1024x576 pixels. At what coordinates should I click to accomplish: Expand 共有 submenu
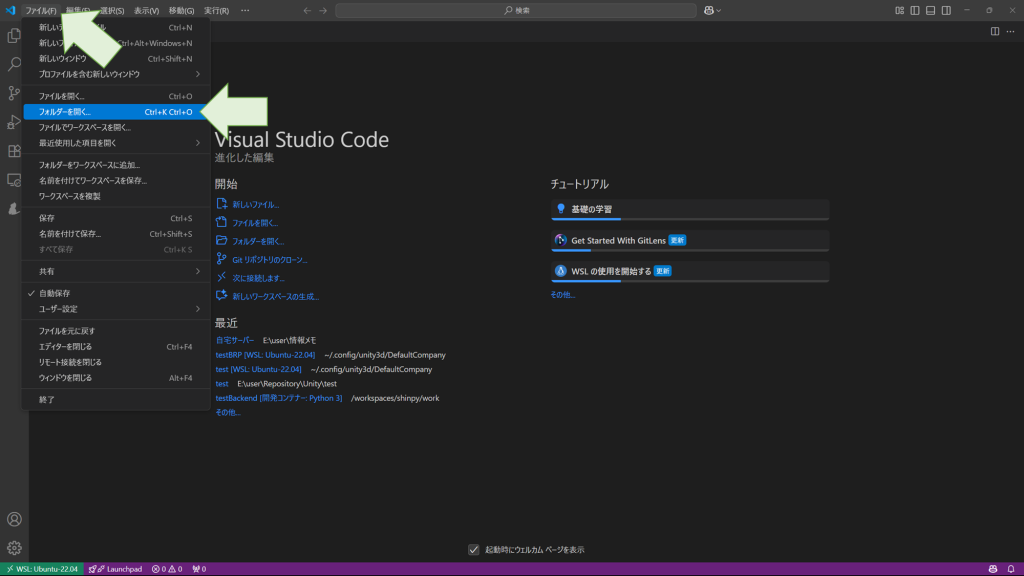tap(116, 271)
